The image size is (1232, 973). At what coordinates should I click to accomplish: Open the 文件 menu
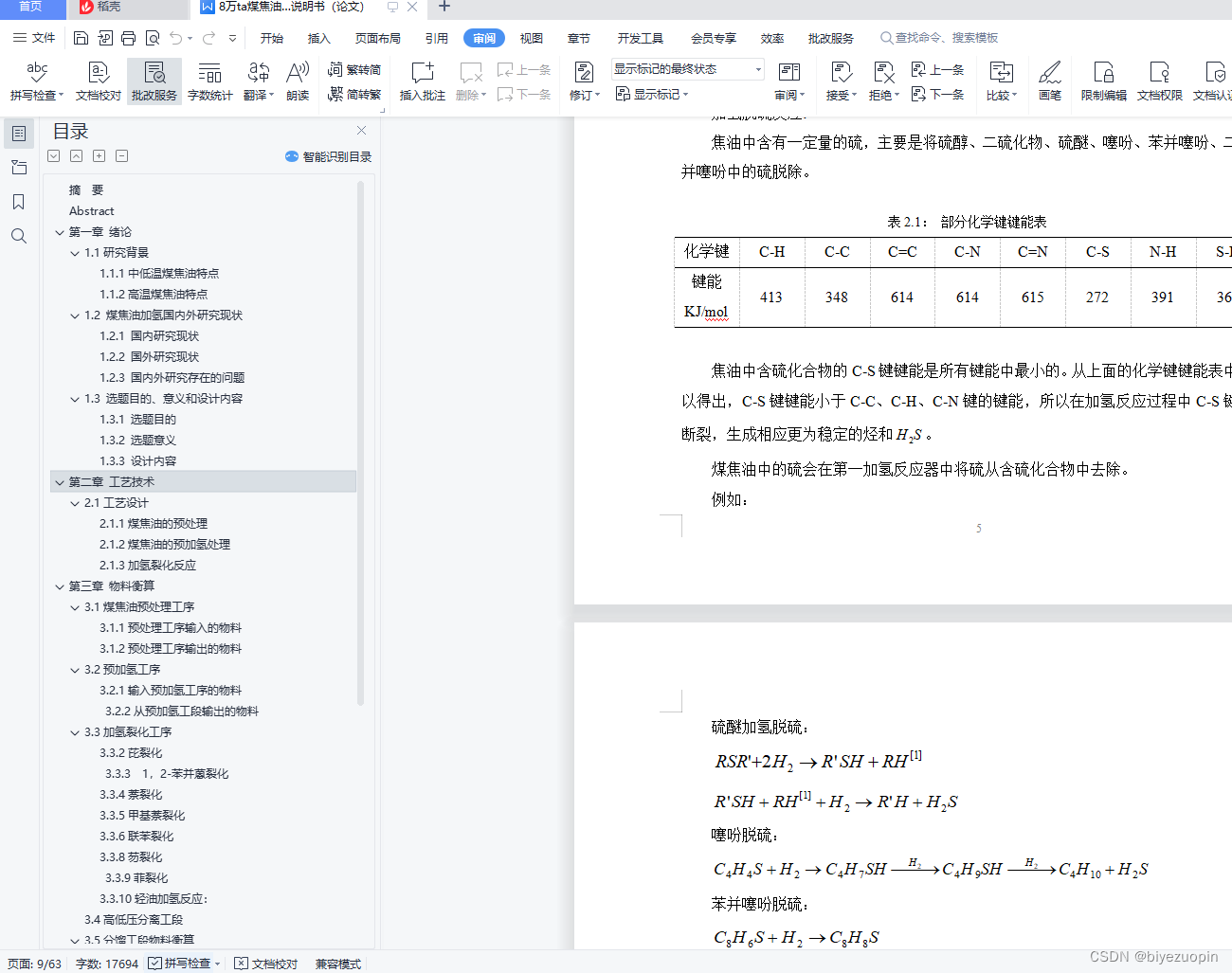click(34, 38)
